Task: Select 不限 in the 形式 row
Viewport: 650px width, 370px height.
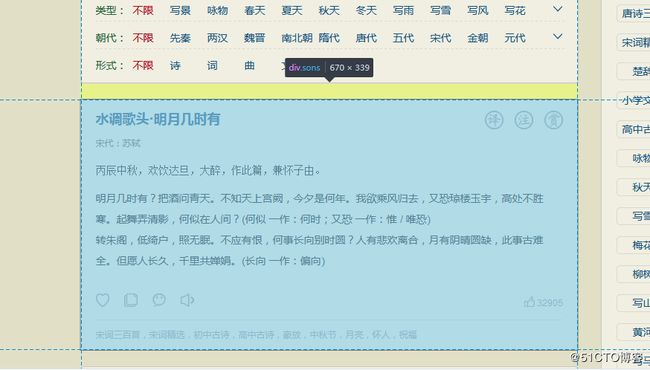Action: point(143,65)
